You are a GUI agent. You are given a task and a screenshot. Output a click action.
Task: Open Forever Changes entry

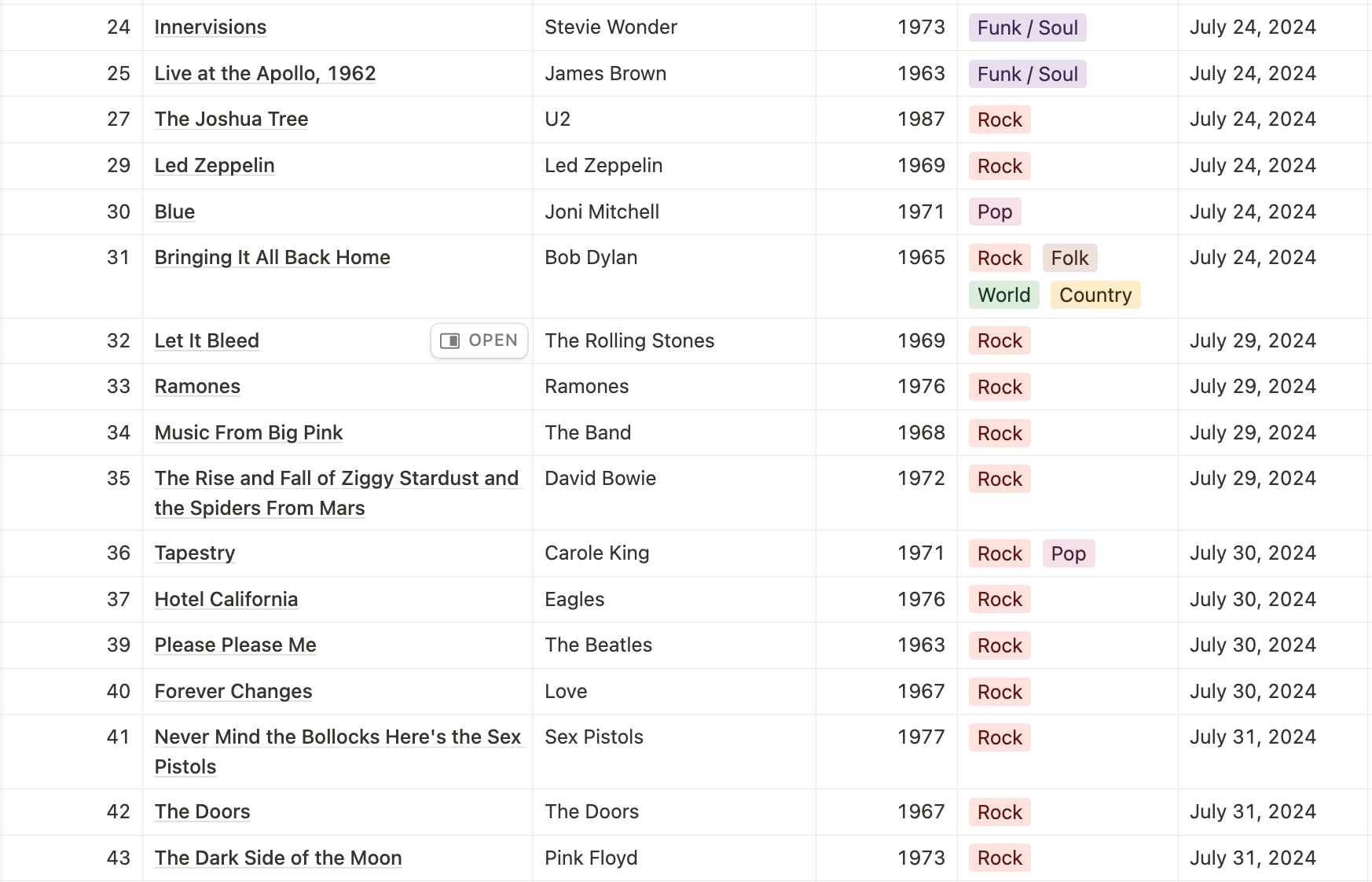point(233,692)
